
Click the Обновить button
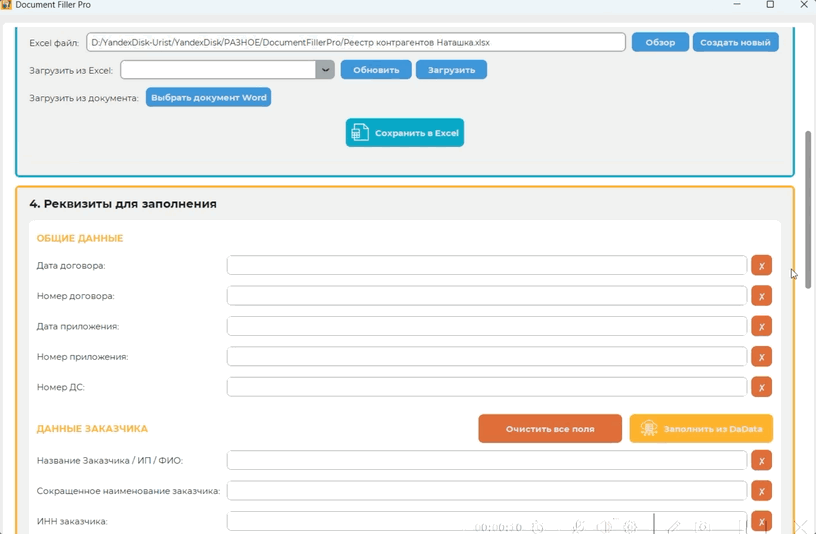(x=376, y=70)
